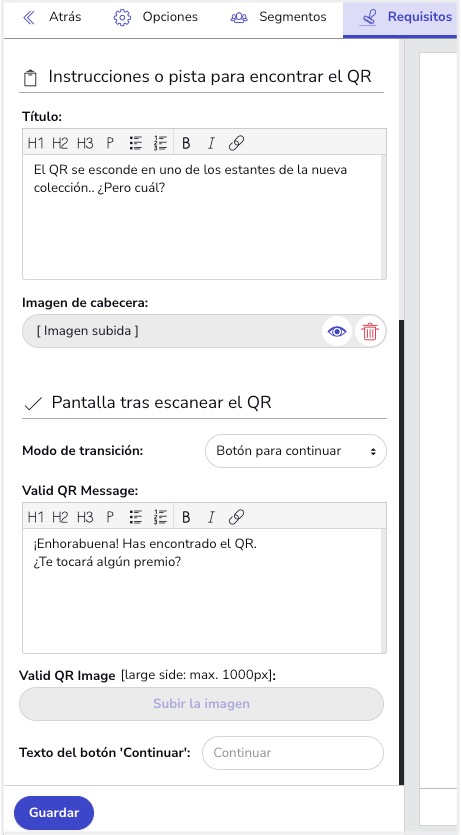Insert bulleted list in Título editor
The height and width of the screenshot is (835, 461).
(136, 143)
